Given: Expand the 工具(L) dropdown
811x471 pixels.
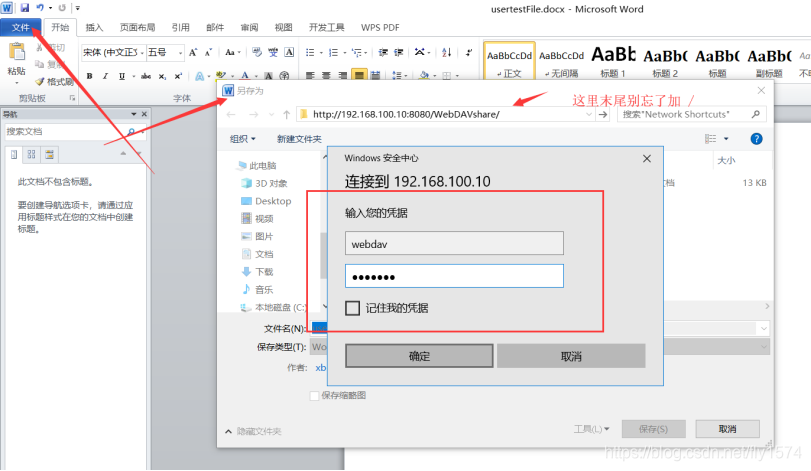Looking at the screenshot, I should click(592, 429).
